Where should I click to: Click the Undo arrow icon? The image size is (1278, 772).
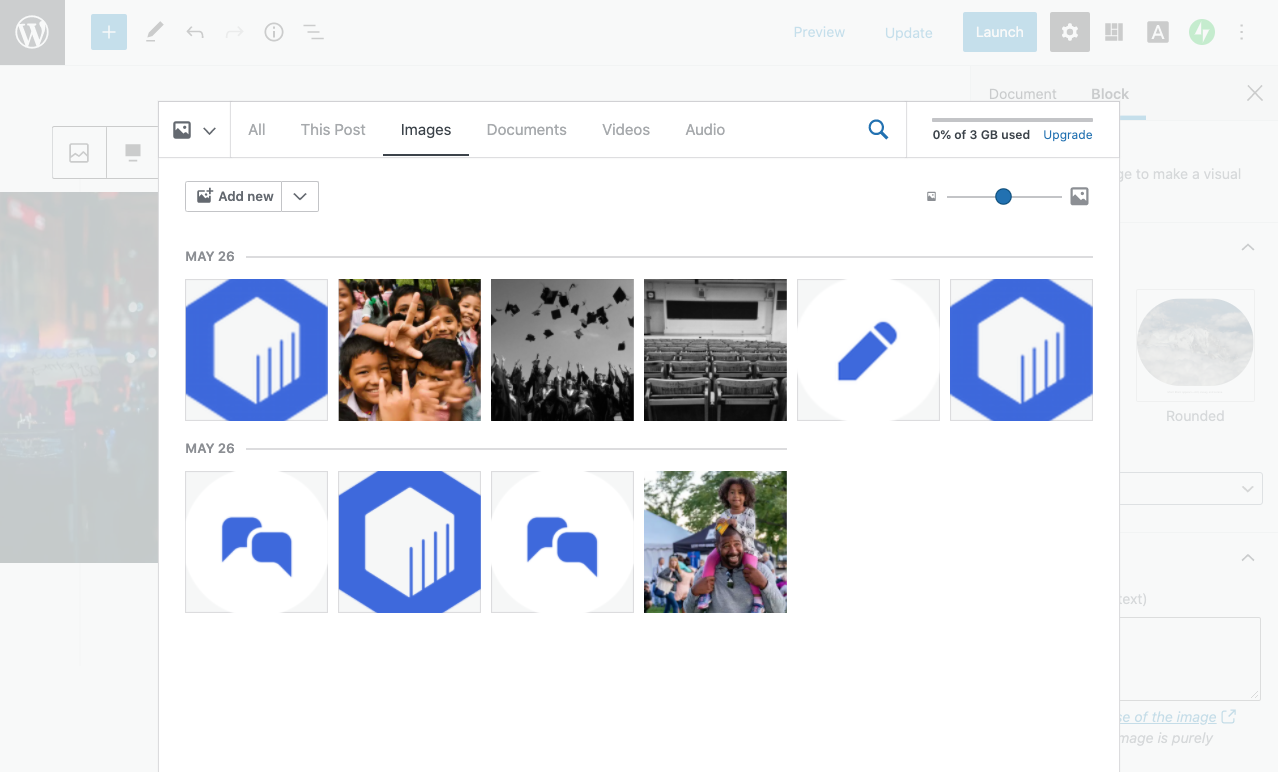pyautogui.click(x=195, y=32)
